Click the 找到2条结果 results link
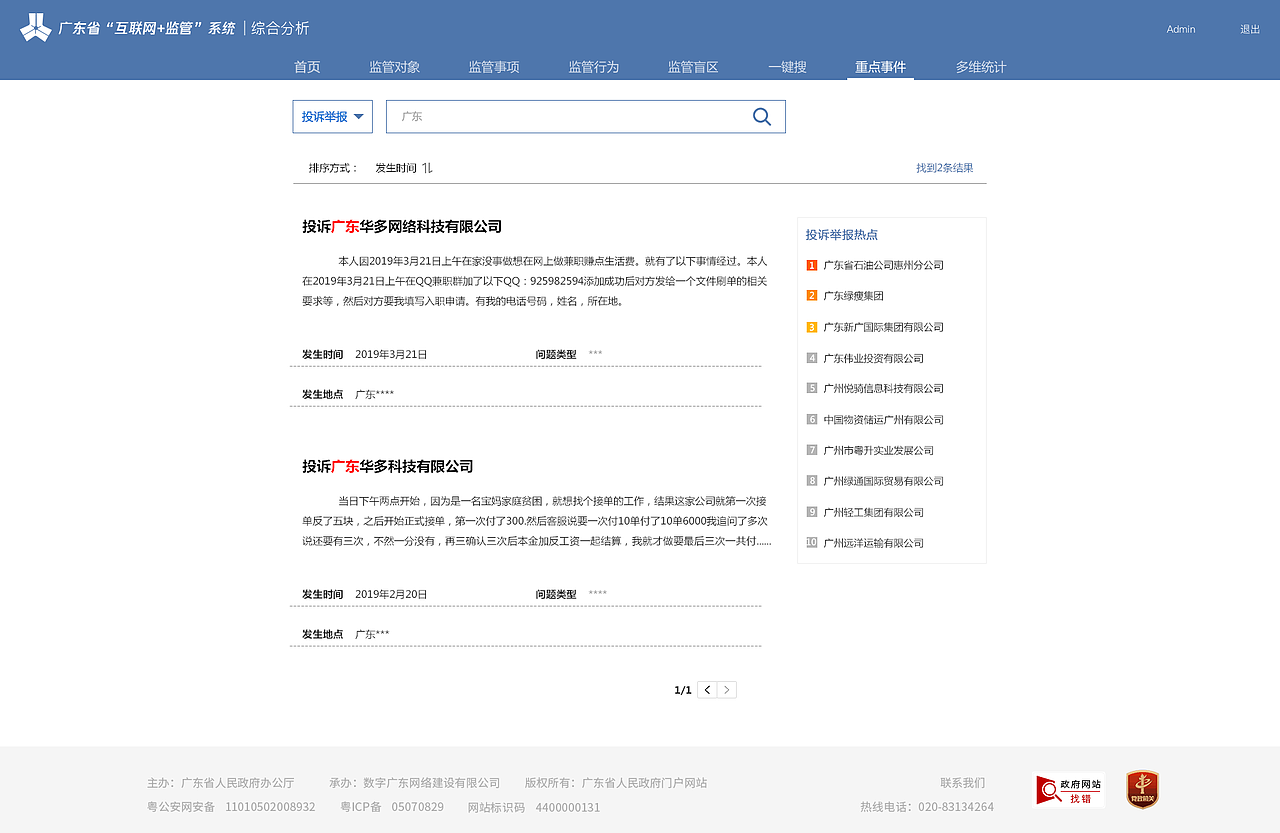The image size is (1280, 833). tap(945, 167)
